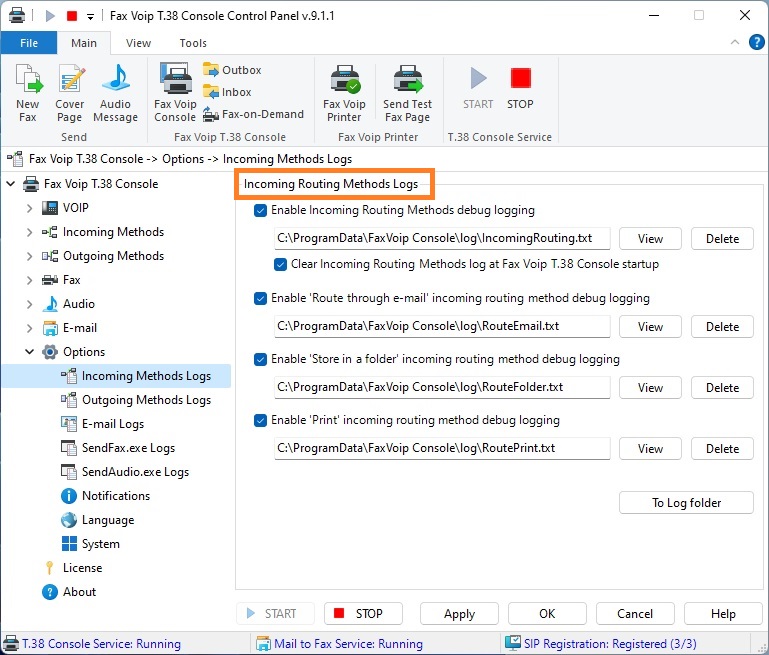Select Outgoing Methods tree node
769x655 pixels.
point(113,256)
